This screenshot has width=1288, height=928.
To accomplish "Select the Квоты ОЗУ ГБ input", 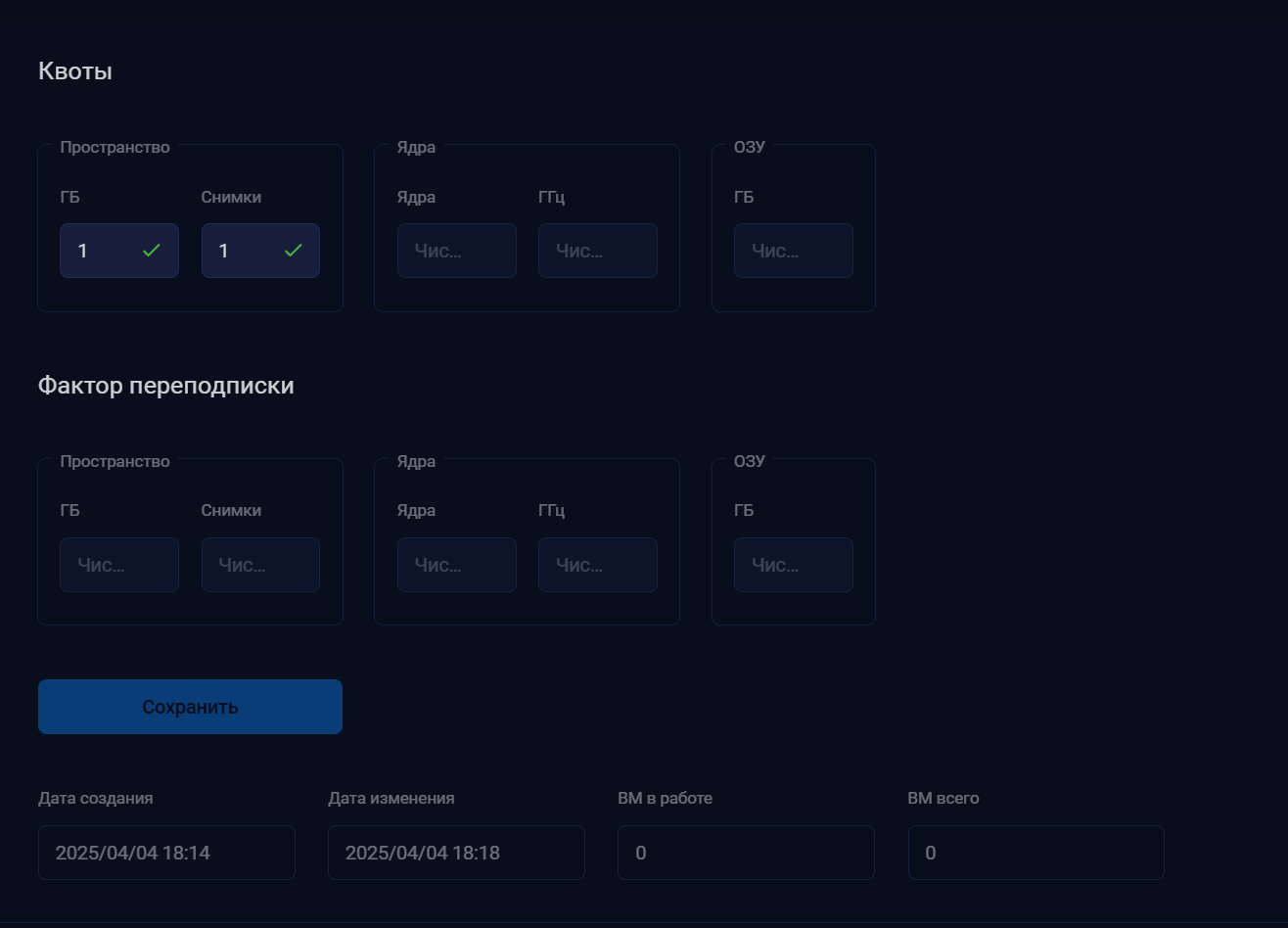I will (793, 251).
